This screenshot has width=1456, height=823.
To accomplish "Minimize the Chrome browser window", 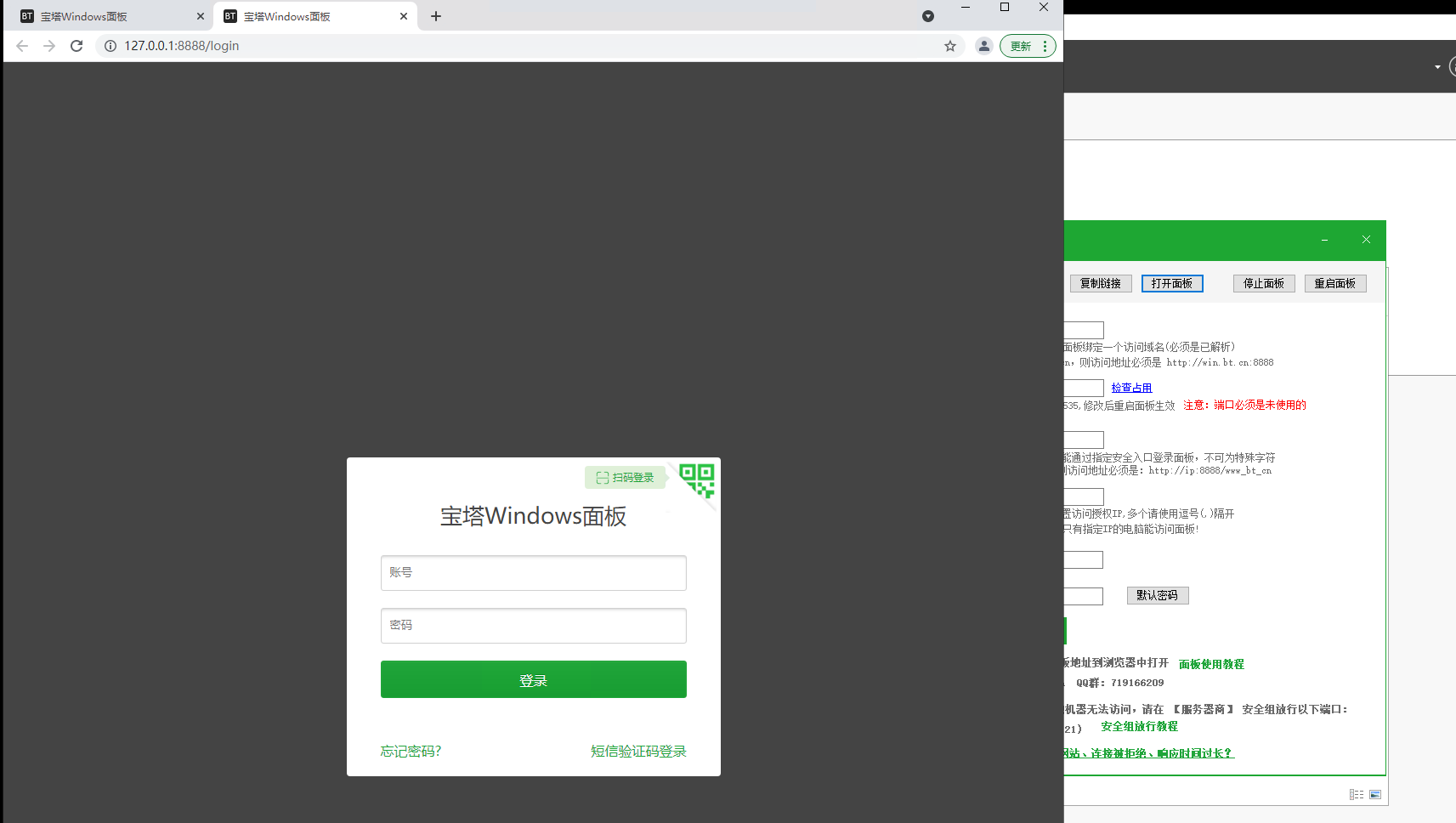I will [x=966, y=7].
